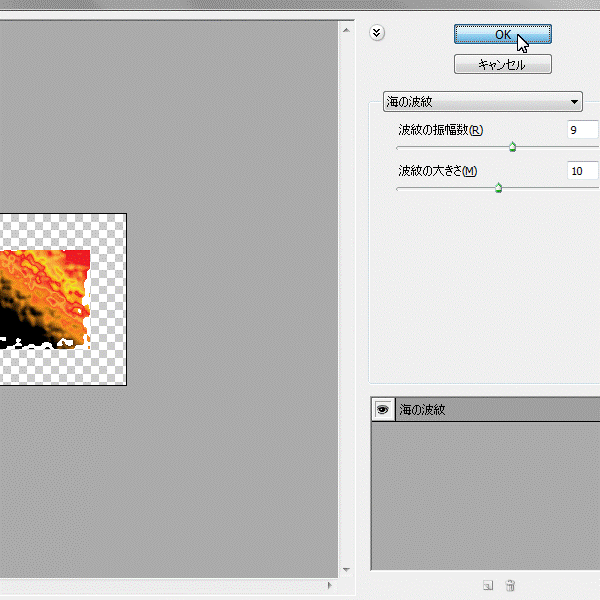Click the flame preview image
The height and width of the screenshot is (600, 600).
[45, 299]
